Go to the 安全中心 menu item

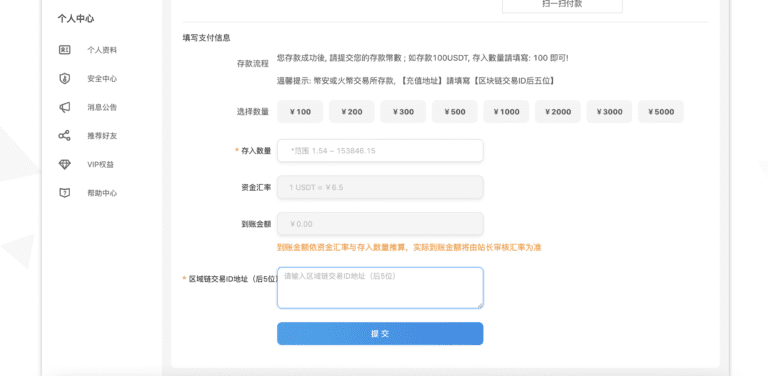pyautogui.click(x=102, y=78)
